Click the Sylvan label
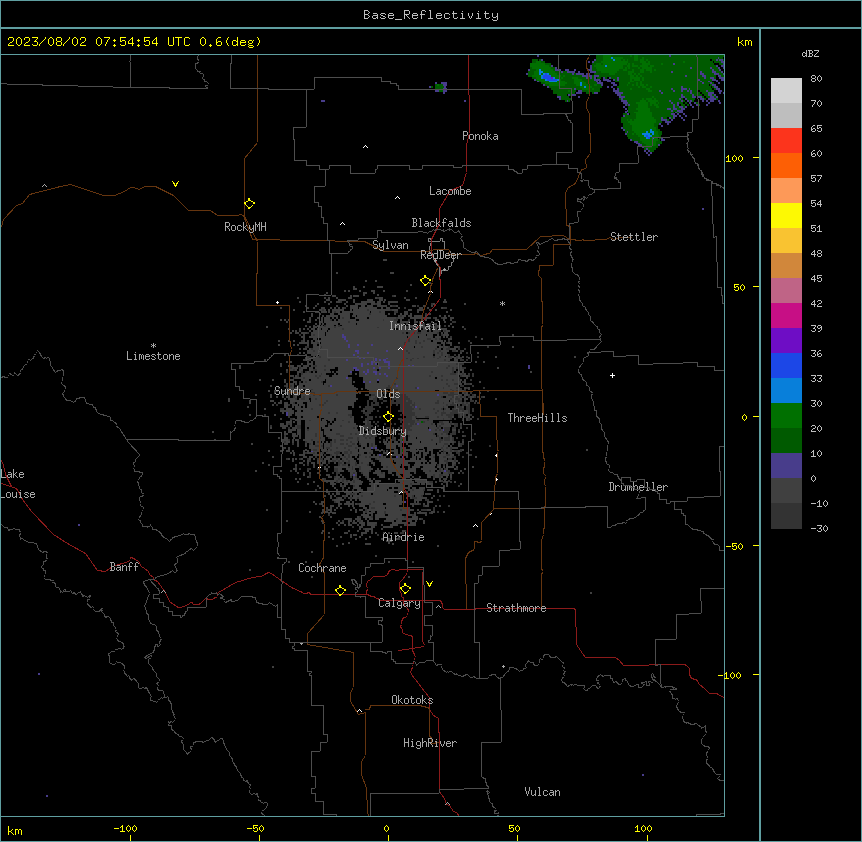862x842 pixels. (390, 245)
